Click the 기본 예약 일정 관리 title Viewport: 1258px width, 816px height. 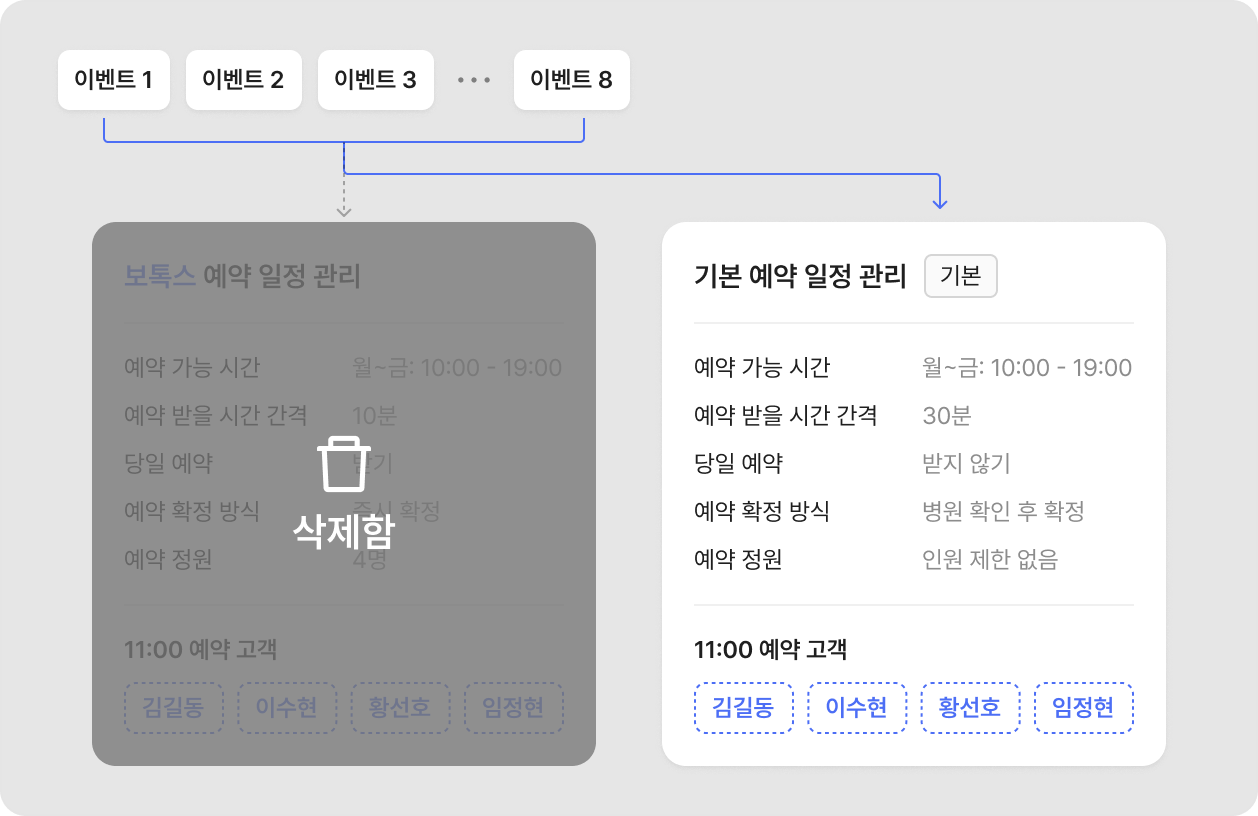800,277
